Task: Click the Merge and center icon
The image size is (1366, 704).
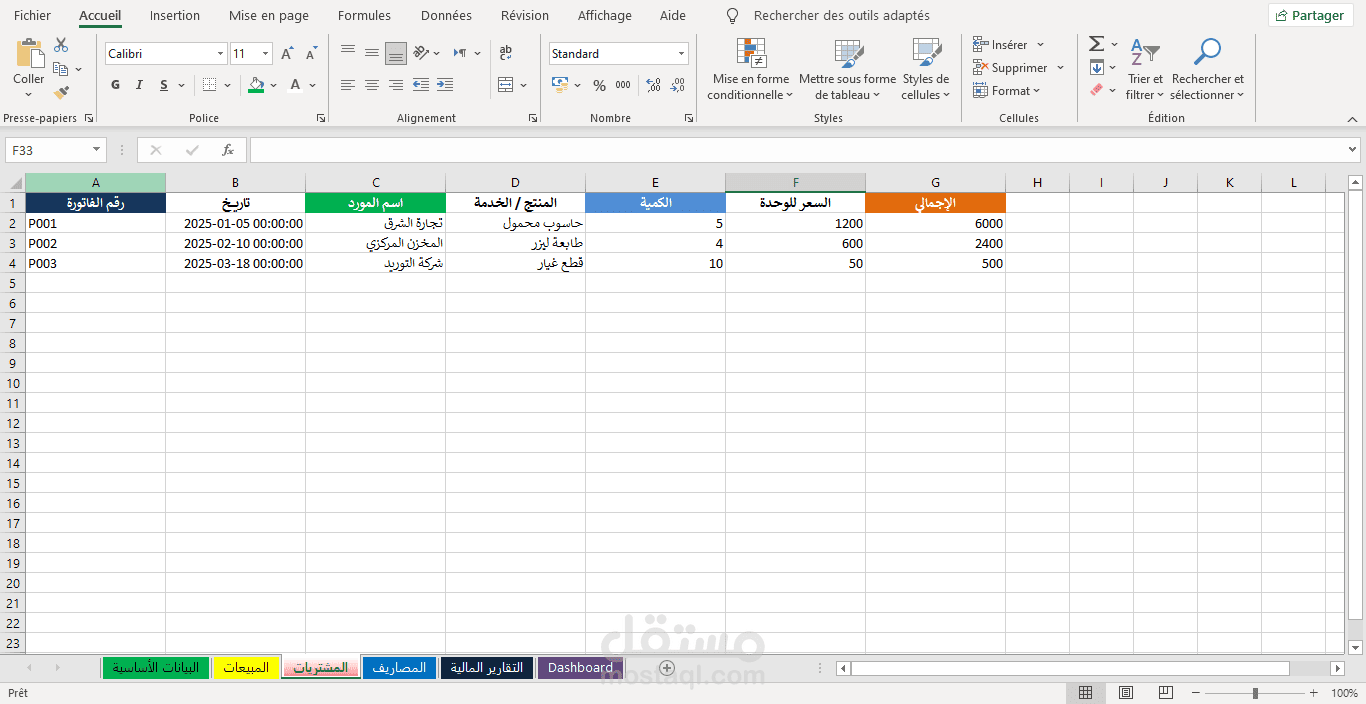Action: (506, 85)
